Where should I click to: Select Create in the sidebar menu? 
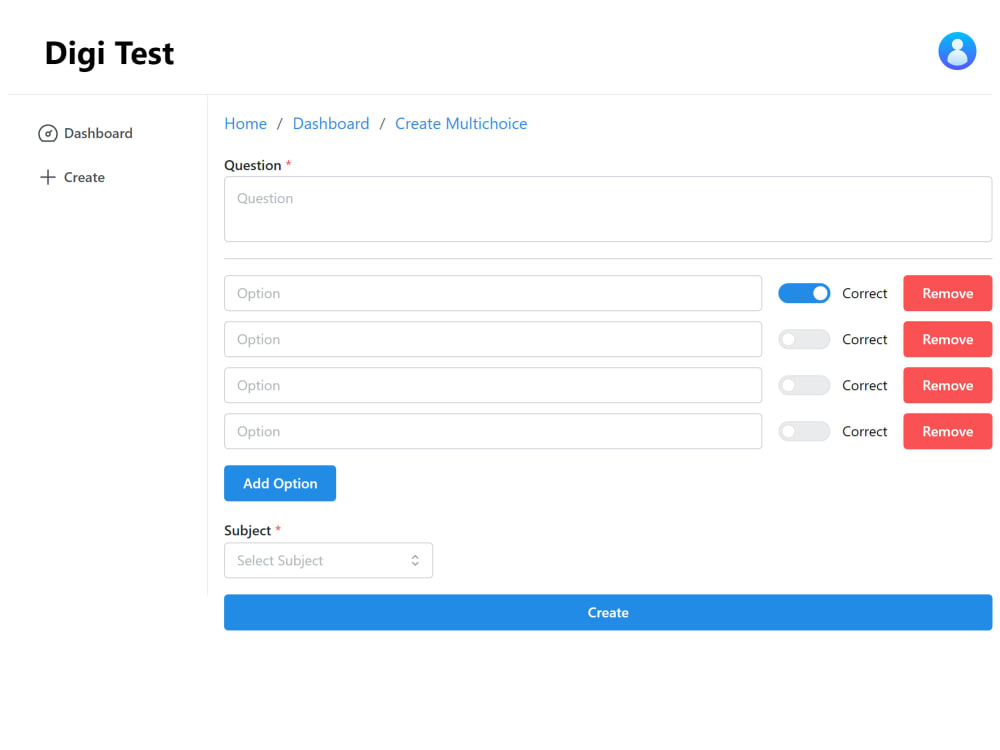(86, 177)
